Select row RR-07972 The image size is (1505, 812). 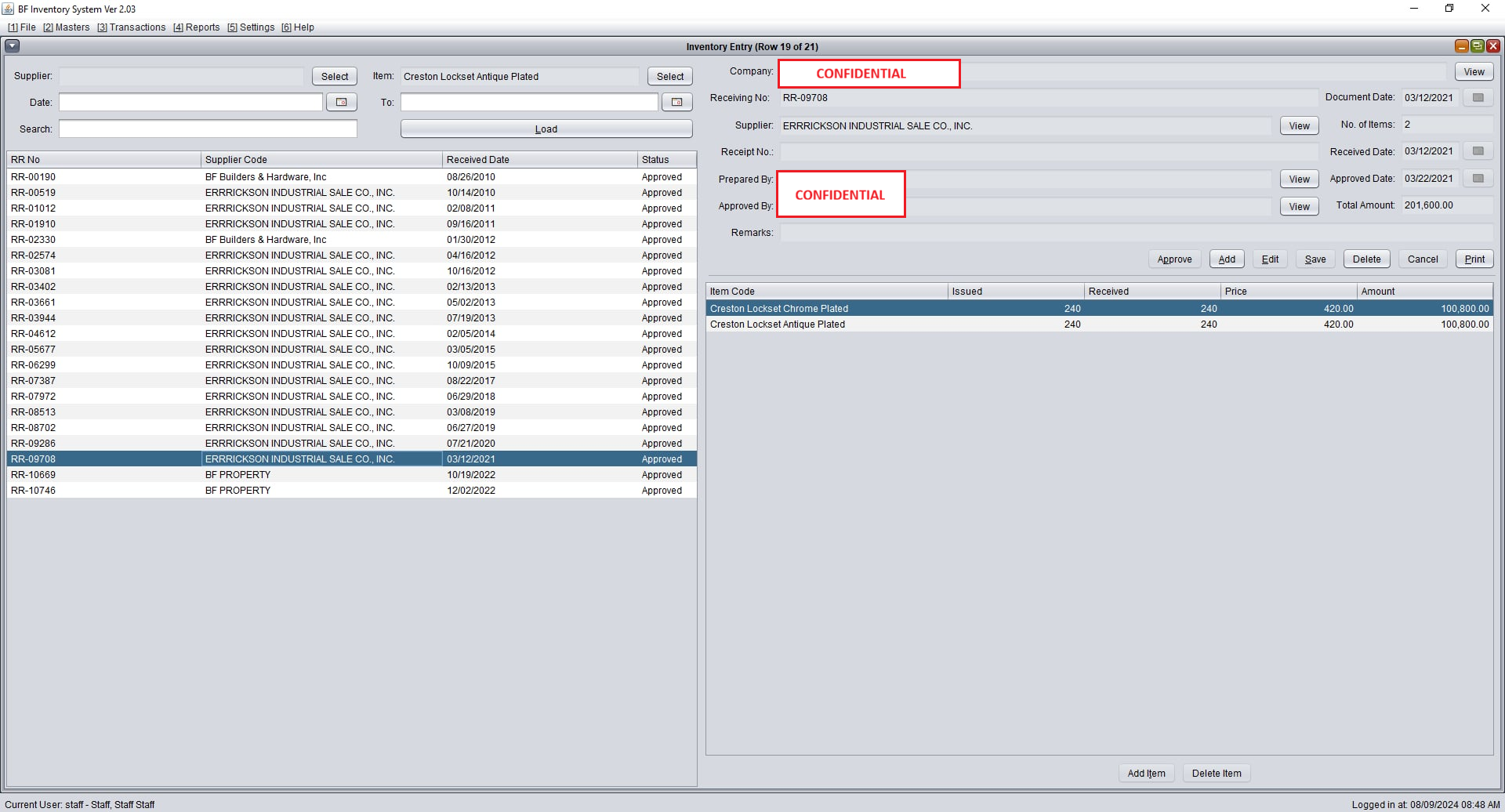(x=352, y=397)
